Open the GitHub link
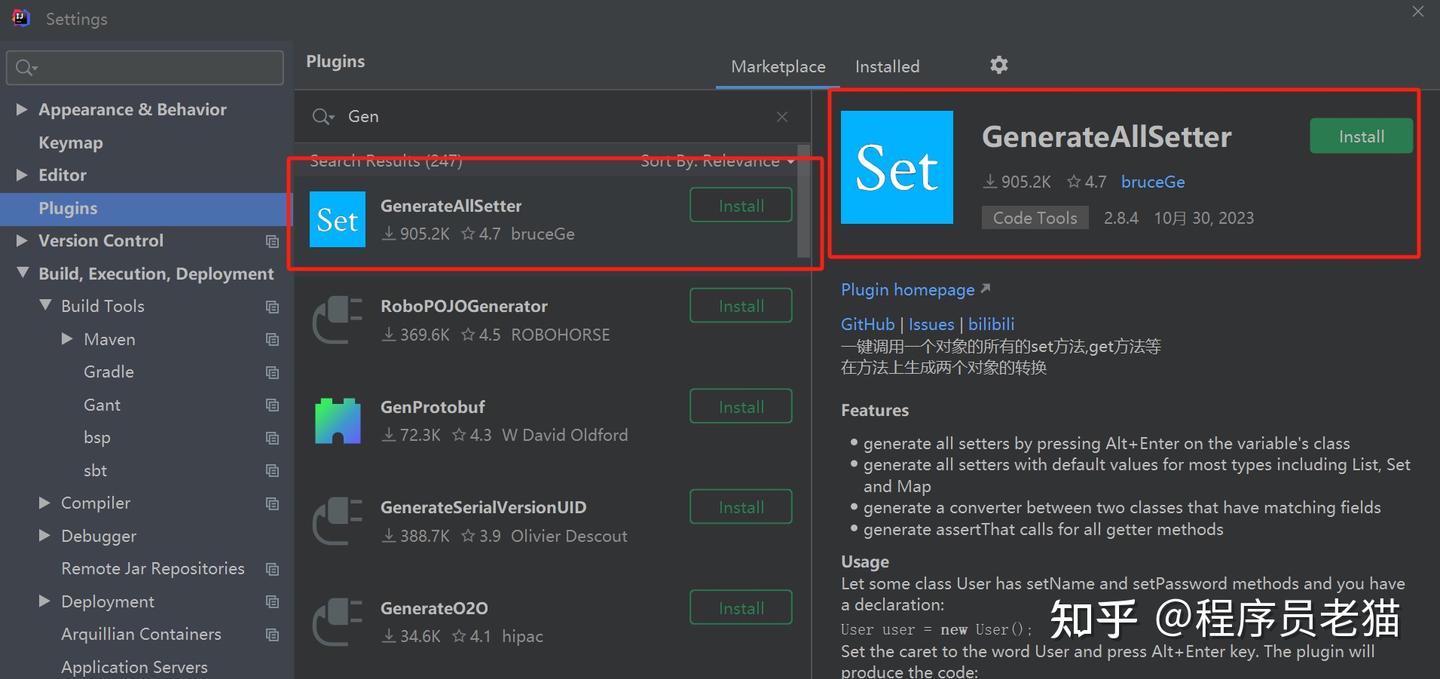 point(868,324)
